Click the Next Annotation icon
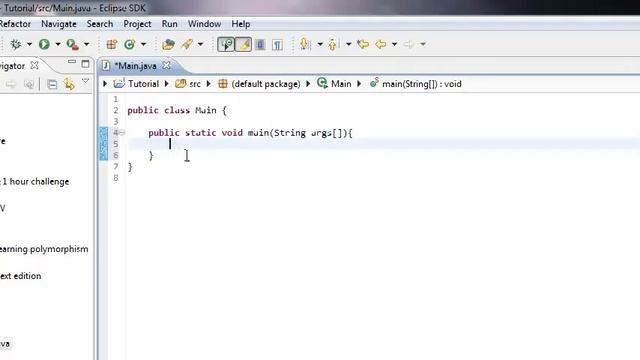This screenshot has width=640, height=360. (305, 44)
